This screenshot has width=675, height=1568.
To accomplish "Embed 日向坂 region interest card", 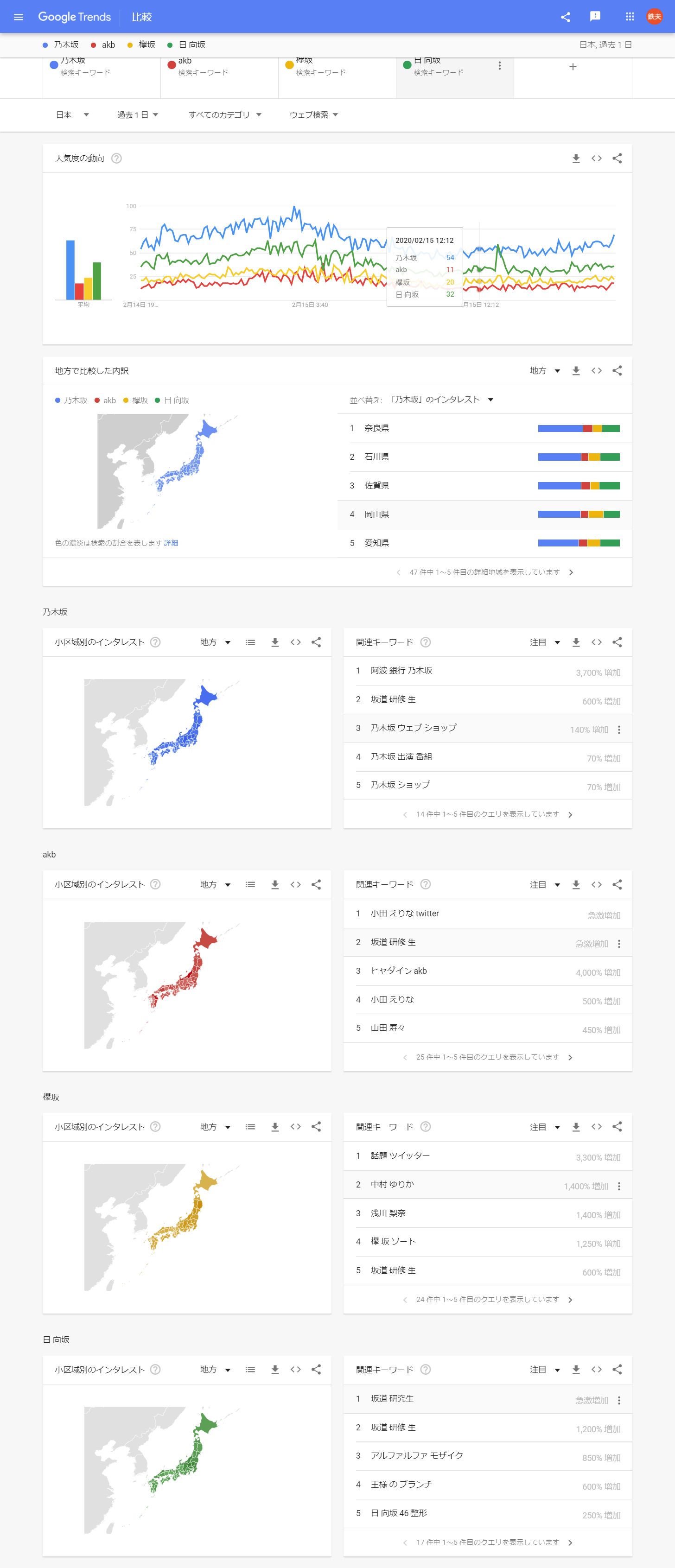I will tap(296, 1370).
